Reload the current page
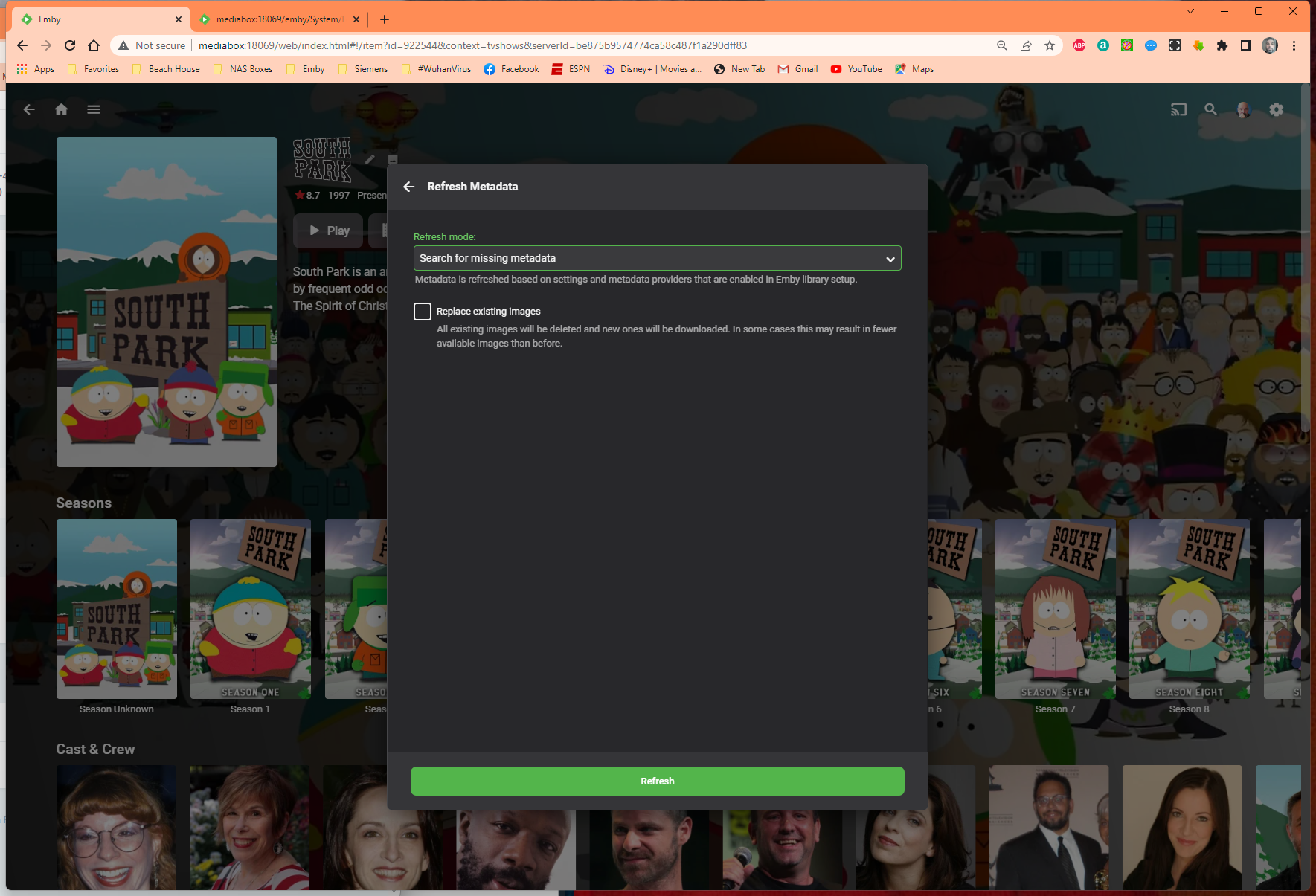The image size is (1316, 896). pos(70,45)
